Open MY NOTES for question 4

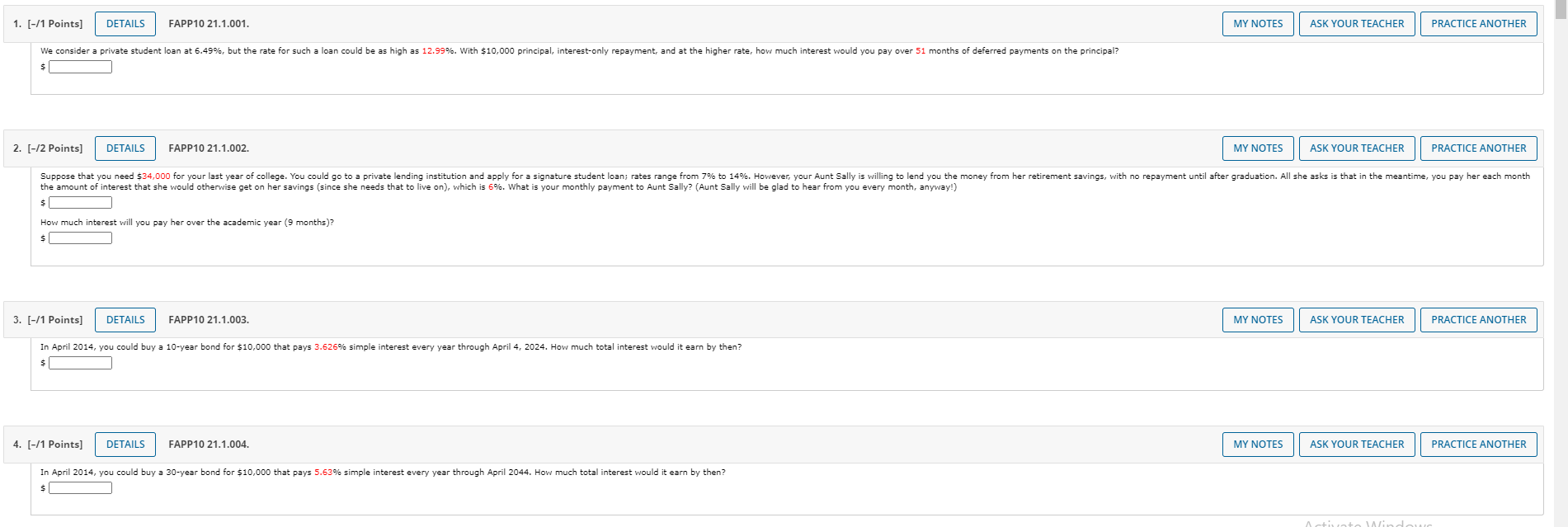[x=1257, y=444]
